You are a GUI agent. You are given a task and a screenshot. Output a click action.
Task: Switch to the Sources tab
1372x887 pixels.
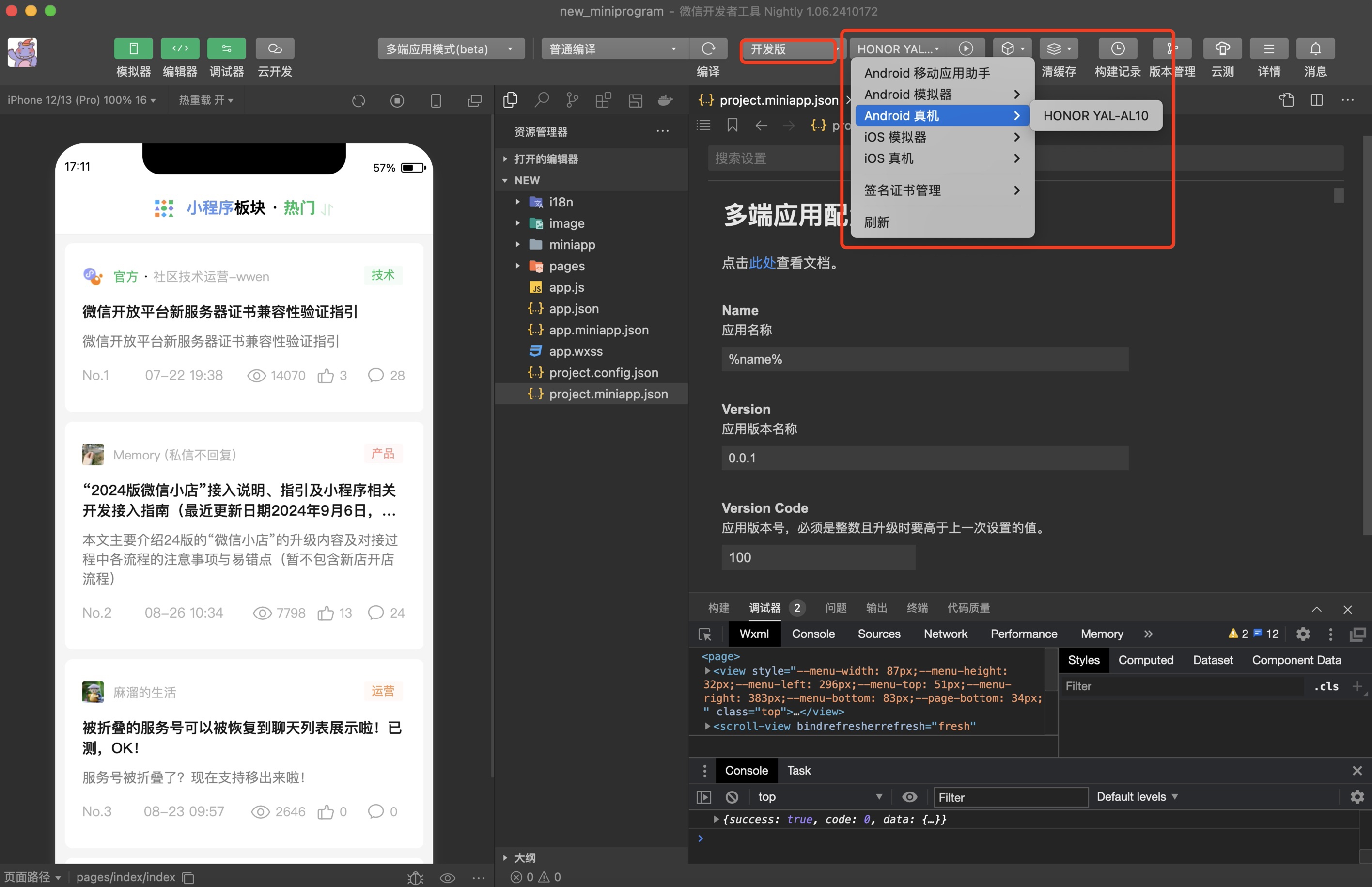point(879,634)
